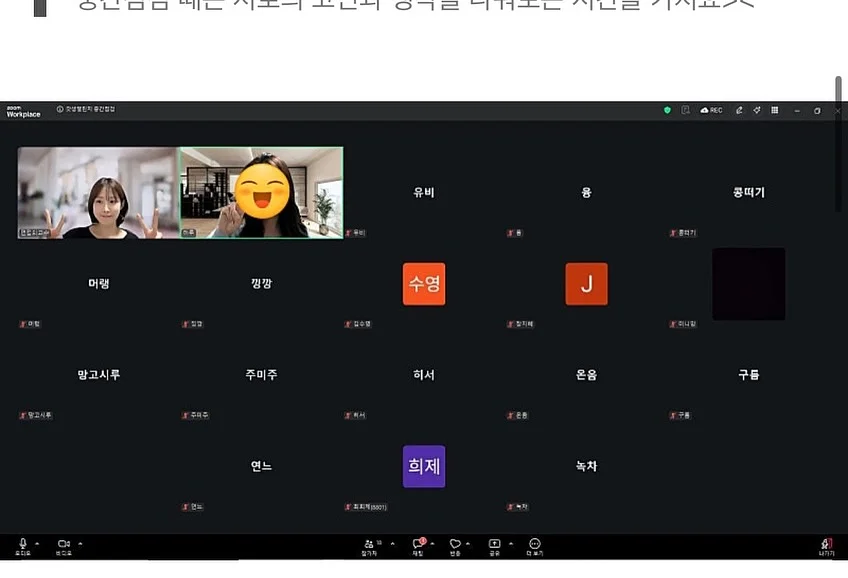848x578 pixels.
Task: Mute the microphone in Zoom toolbar
Action: (23, 547)
